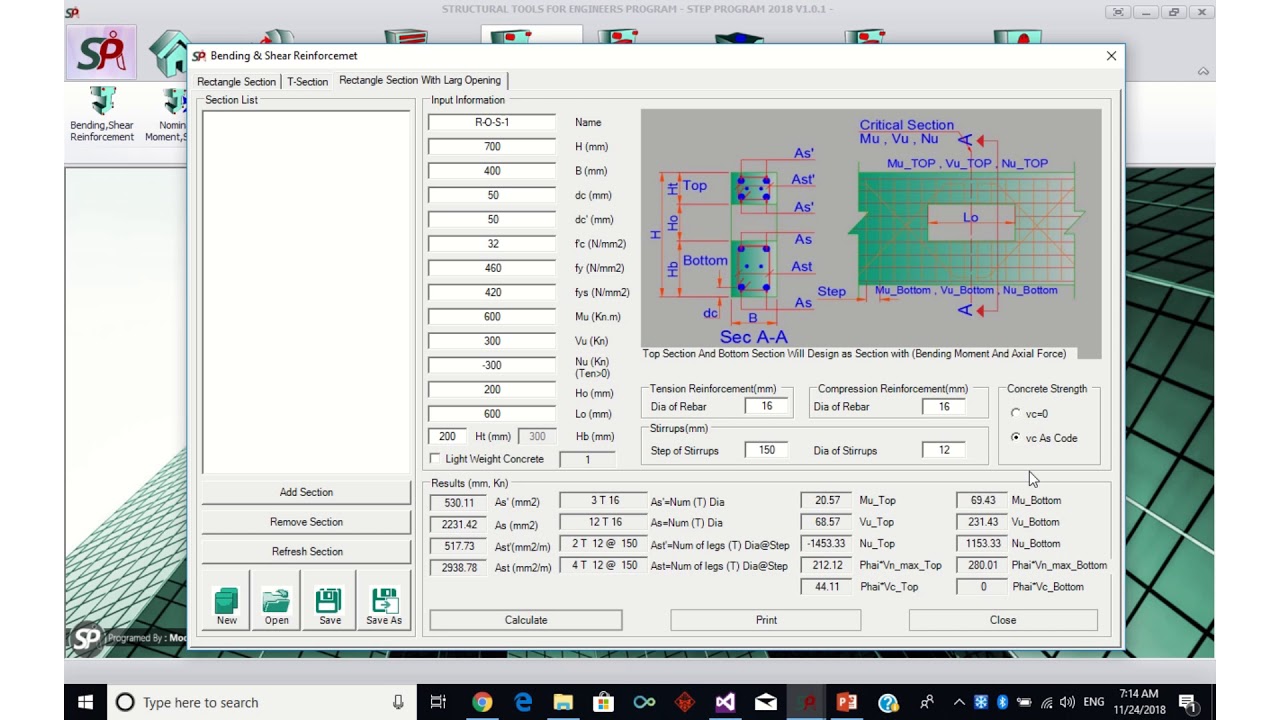Select vc As Code option

pyautogui.click(x=1016, y=438)
